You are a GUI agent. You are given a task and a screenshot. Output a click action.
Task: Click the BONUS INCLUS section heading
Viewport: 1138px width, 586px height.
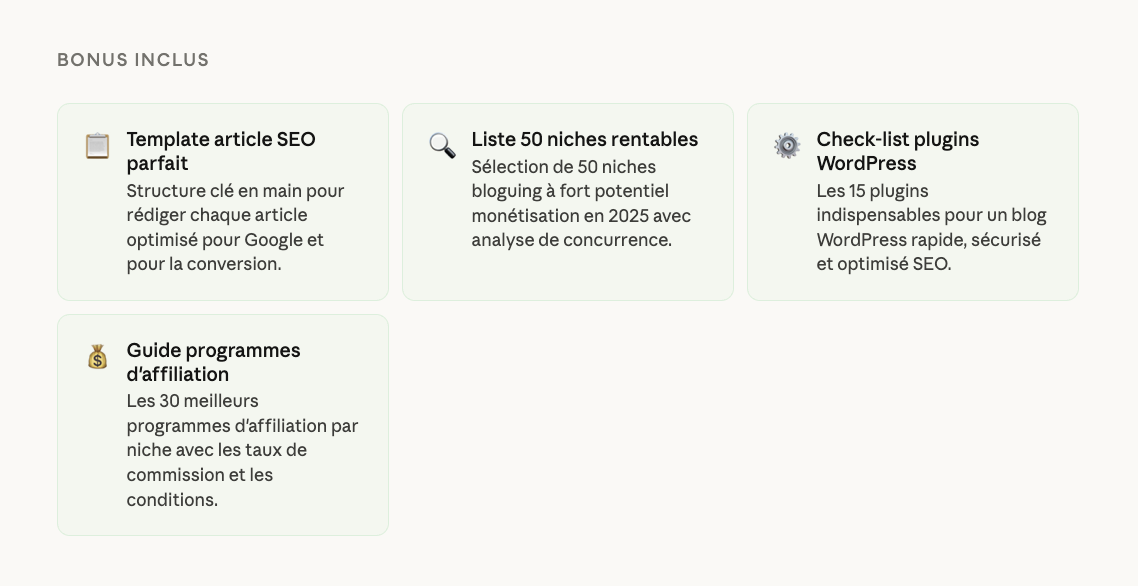pos(133,60)
